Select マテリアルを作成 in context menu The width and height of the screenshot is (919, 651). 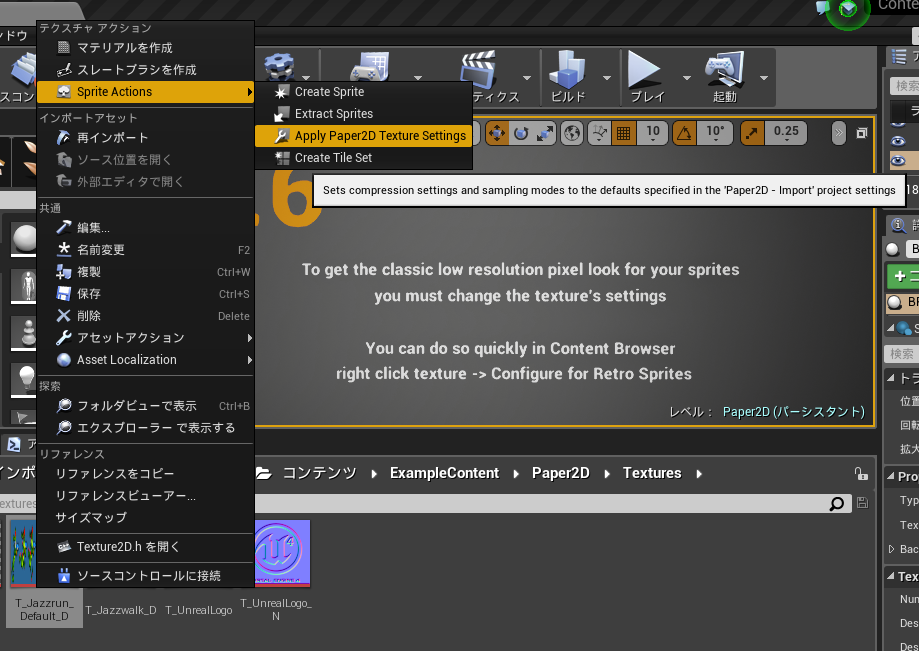tap(145, 47)
